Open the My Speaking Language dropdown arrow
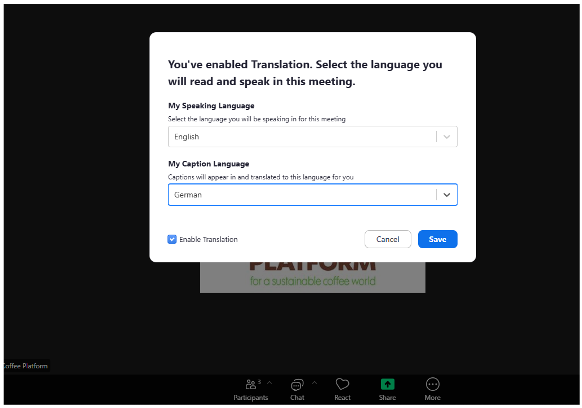582x408 pixels. pyautogui.click(x=447, y=137)
